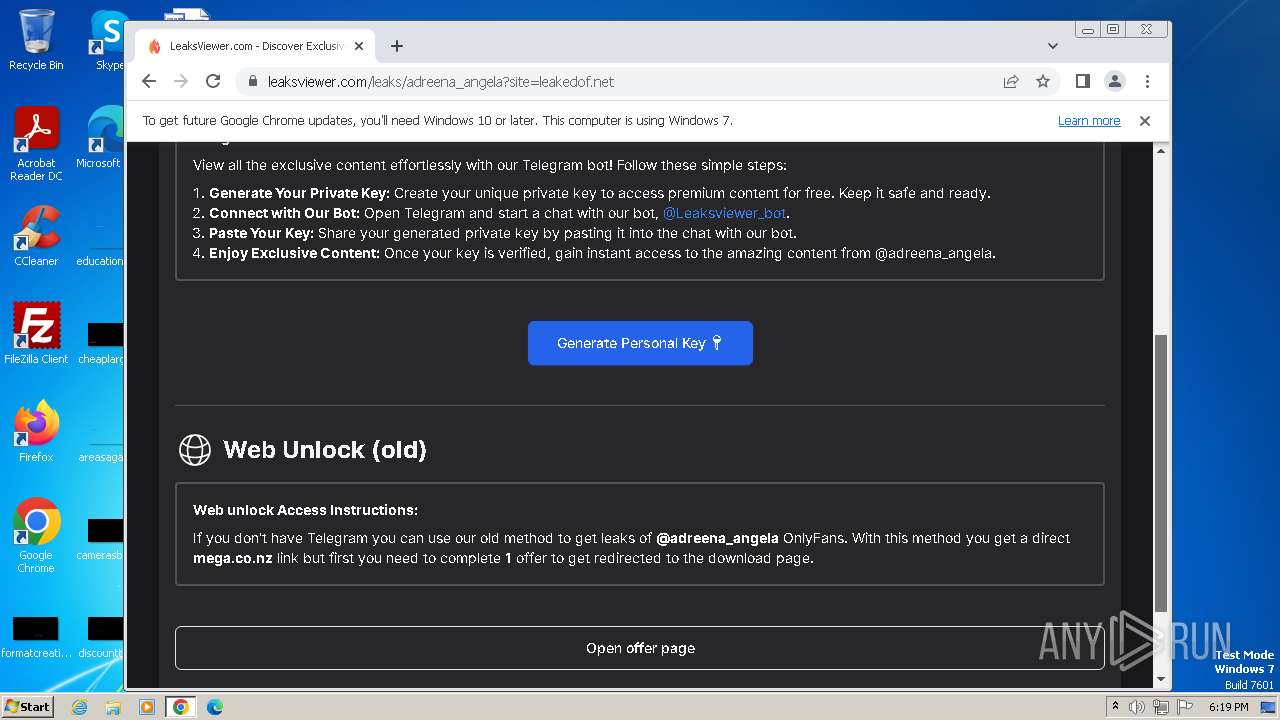Follow the @Leaksviewer_bot link
The image size is (1280, 720).
(x=724, y=213)
